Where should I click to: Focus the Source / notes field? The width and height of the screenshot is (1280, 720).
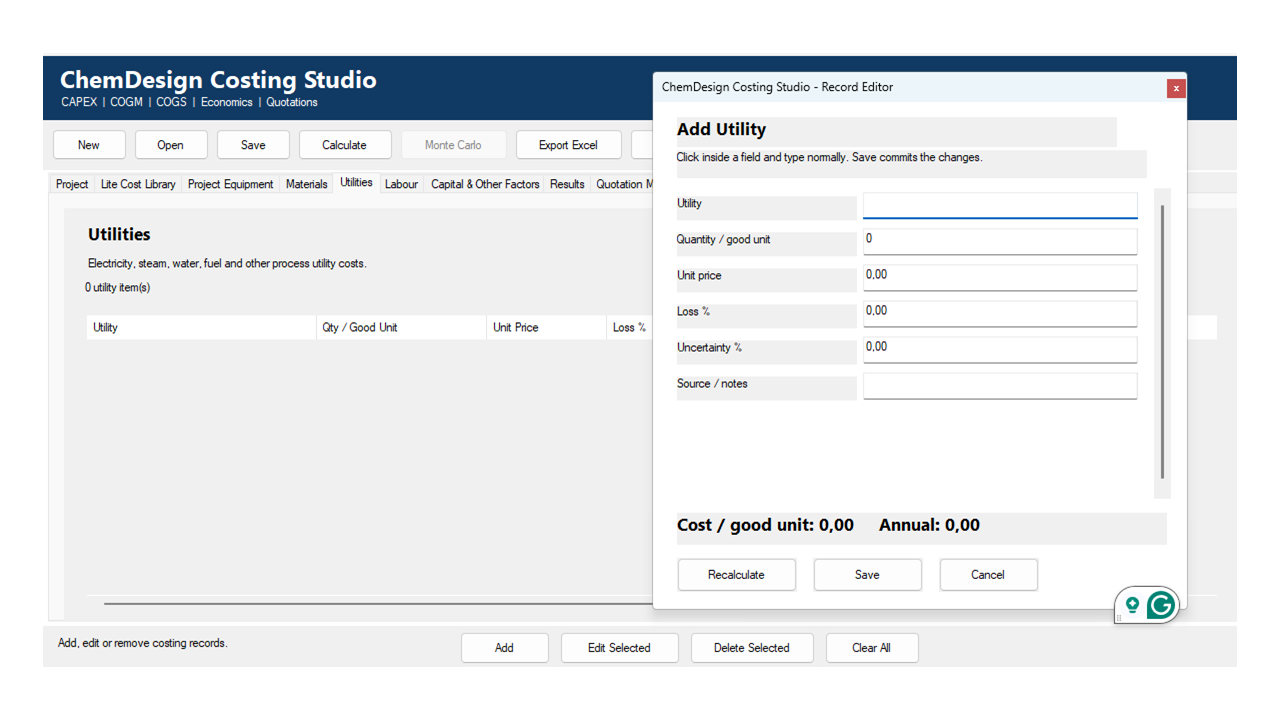point(1000,385)
